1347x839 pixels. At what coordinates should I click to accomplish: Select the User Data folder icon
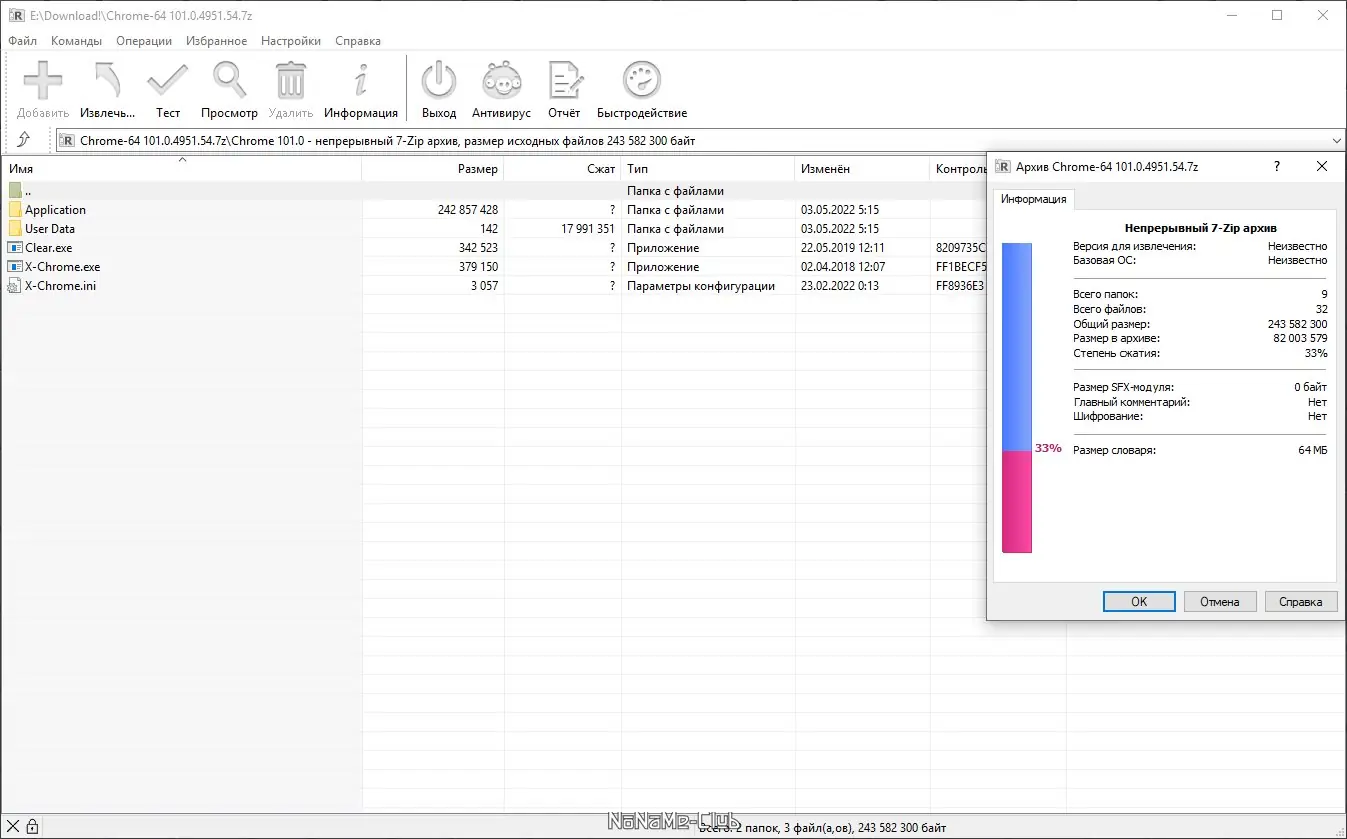click(15, 229)
